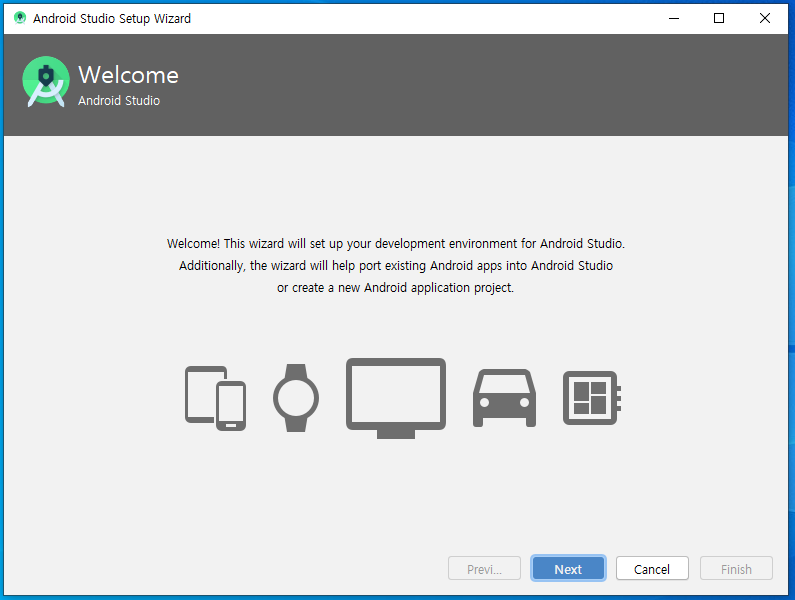This screenshot has height=600, width=795.
Task: Click the Next button
Action: [568, 569]
